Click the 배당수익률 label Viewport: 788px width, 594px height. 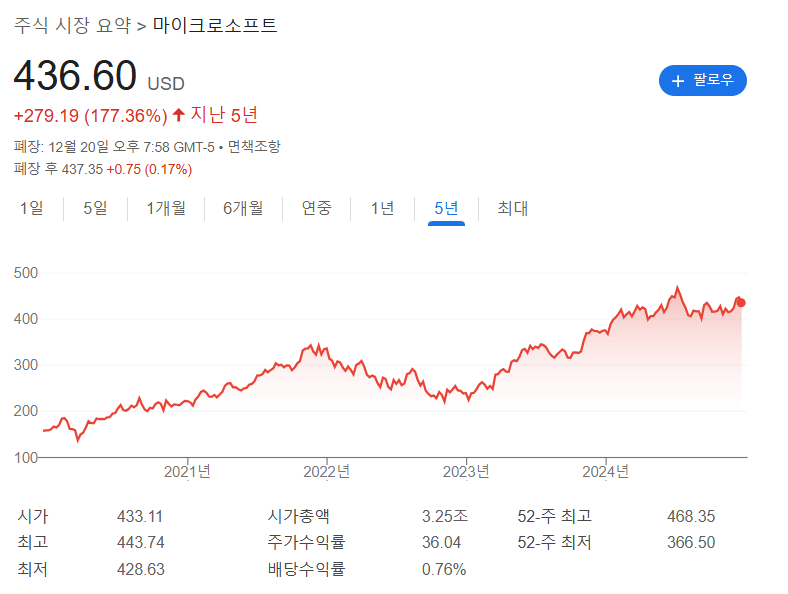click(x=307, y=569)
